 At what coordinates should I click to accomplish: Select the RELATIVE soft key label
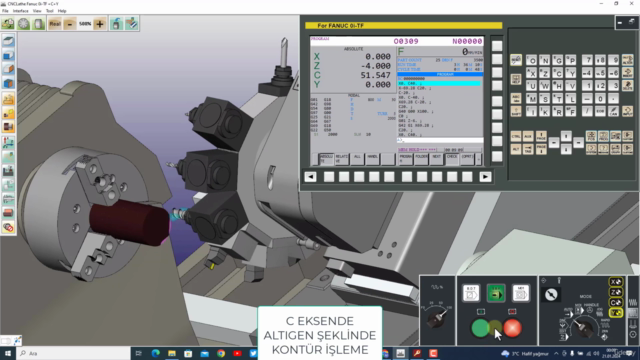pyautogui.click(x=342, y=159)
